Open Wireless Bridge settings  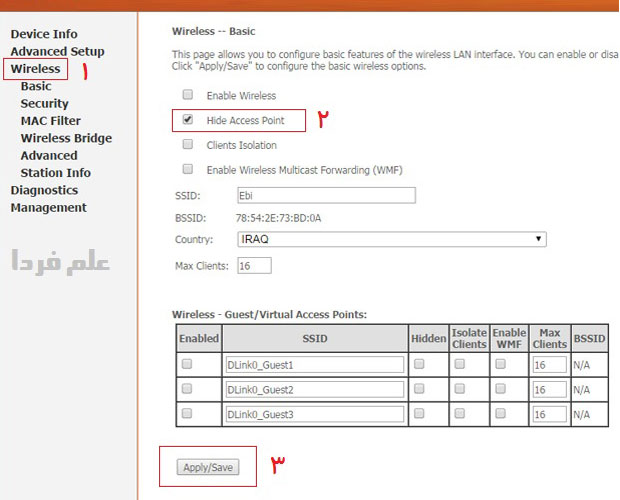click(x=66, y=138)
